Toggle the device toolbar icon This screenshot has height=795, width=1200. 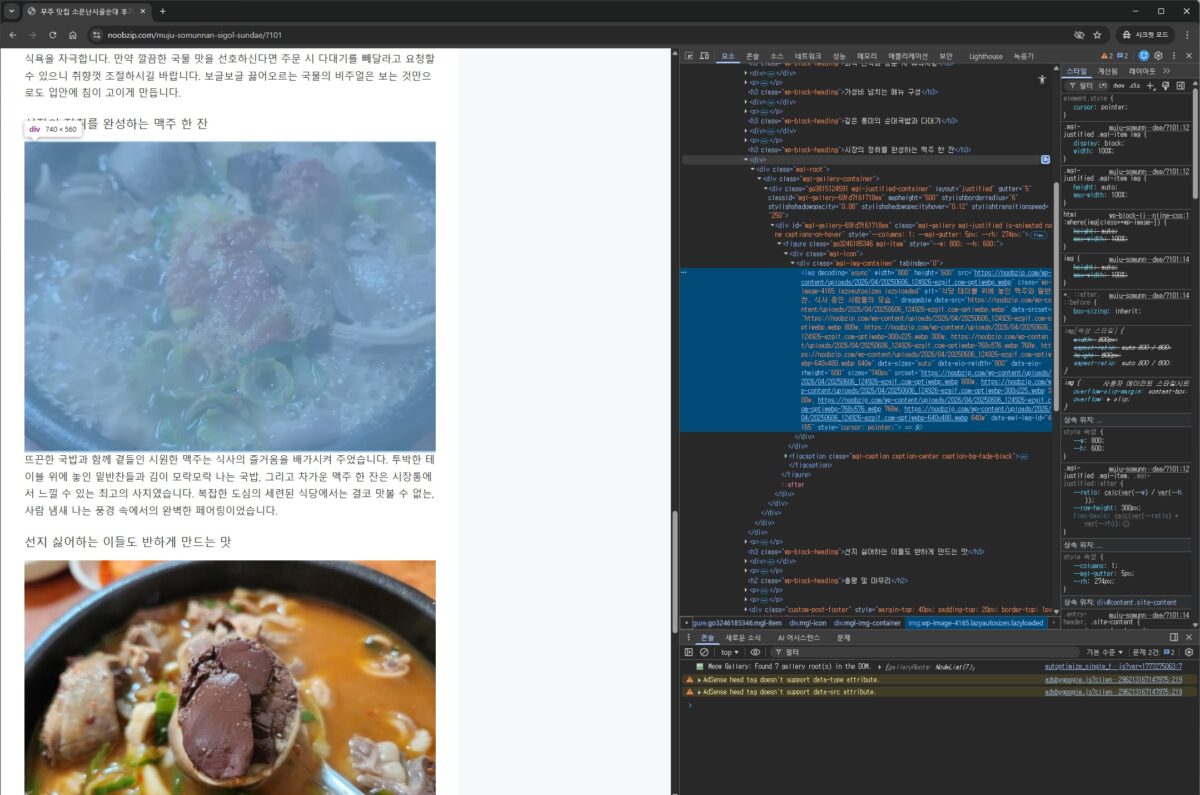coord(705,56)
